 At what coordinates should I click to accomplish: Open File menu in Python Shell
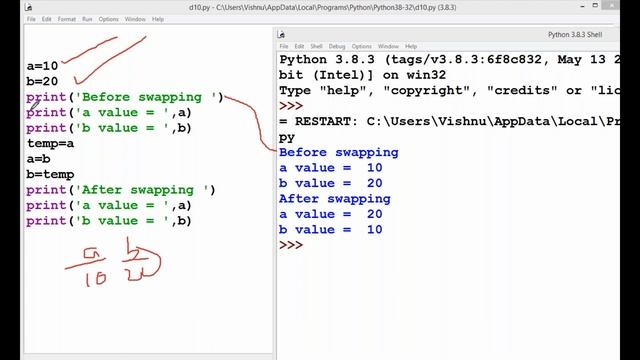[x=284, y=46]
